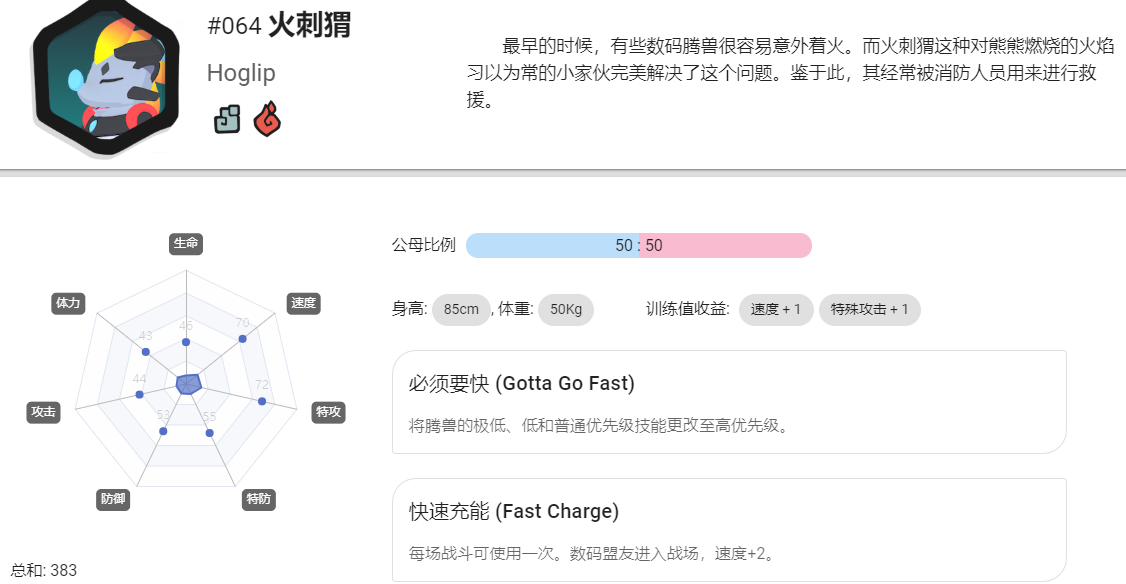Click the #064 火刺猬 title
The image size is (1126, 584).
coord(279,26)
